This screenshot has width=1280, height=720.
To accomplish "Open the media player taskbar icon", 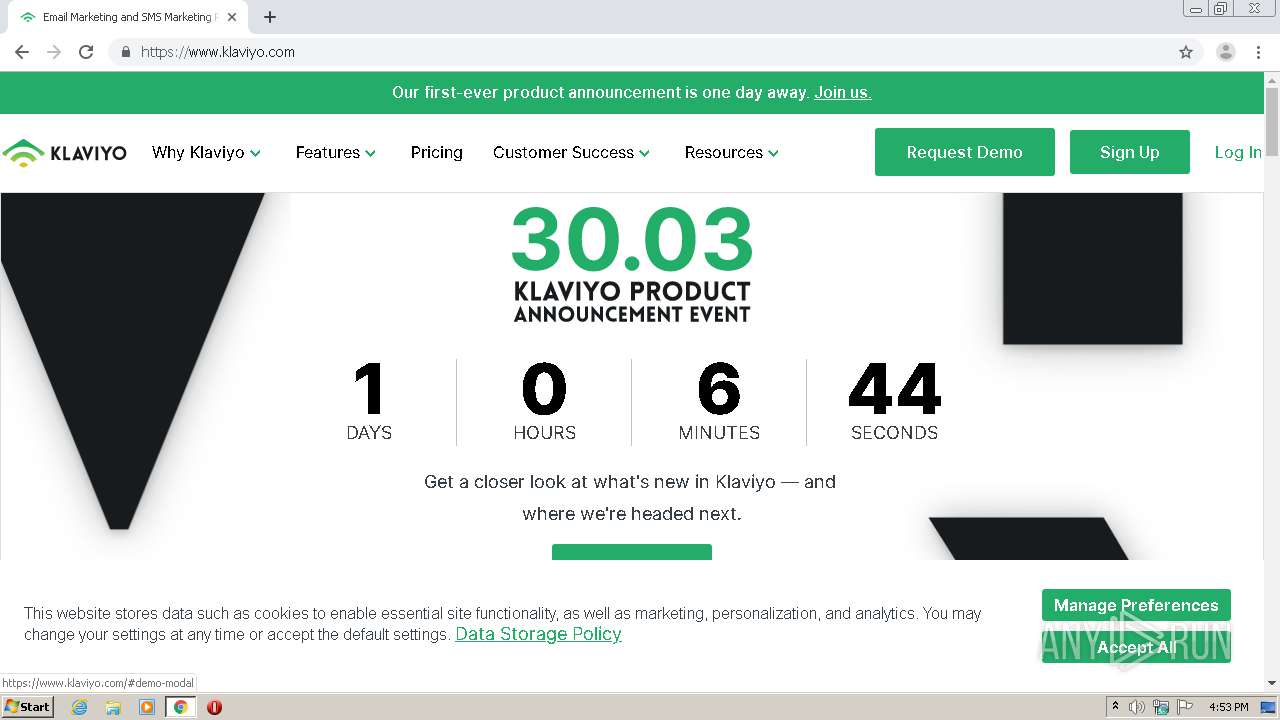I will [147, 707].
